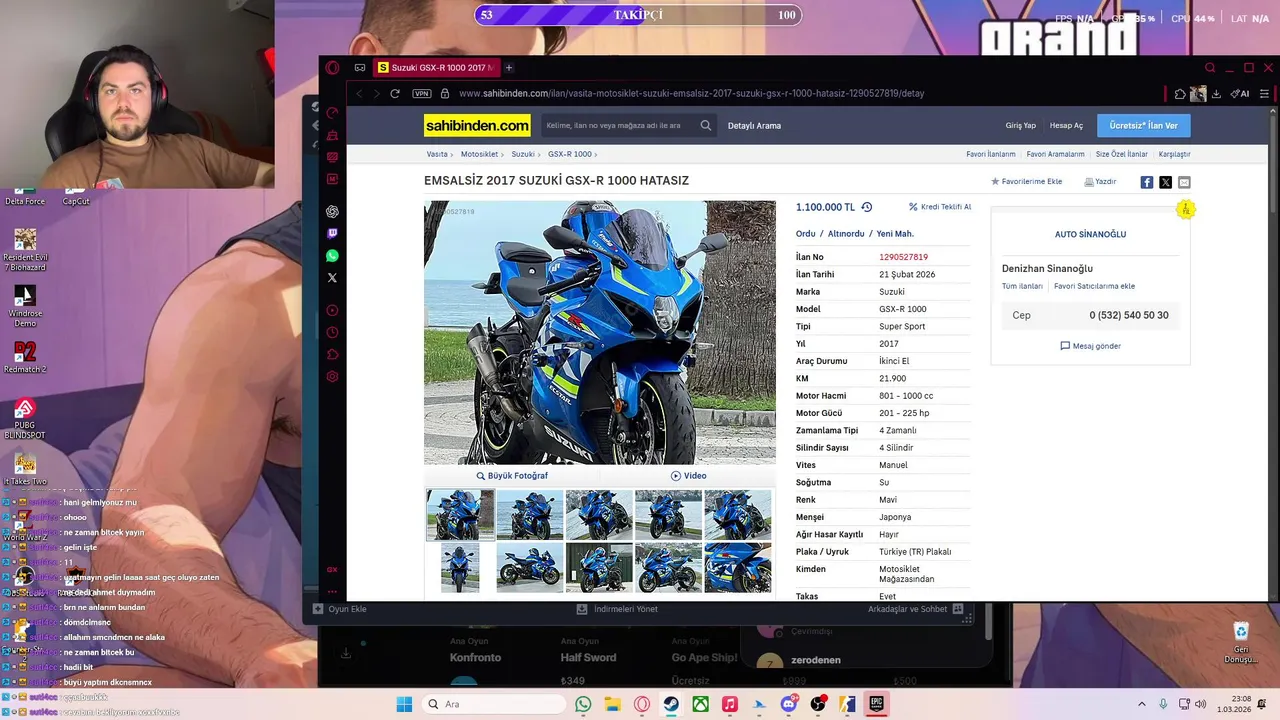Open the AI assistant button in toolbar
The image size is (1280, 720).
pos(1240,93)
